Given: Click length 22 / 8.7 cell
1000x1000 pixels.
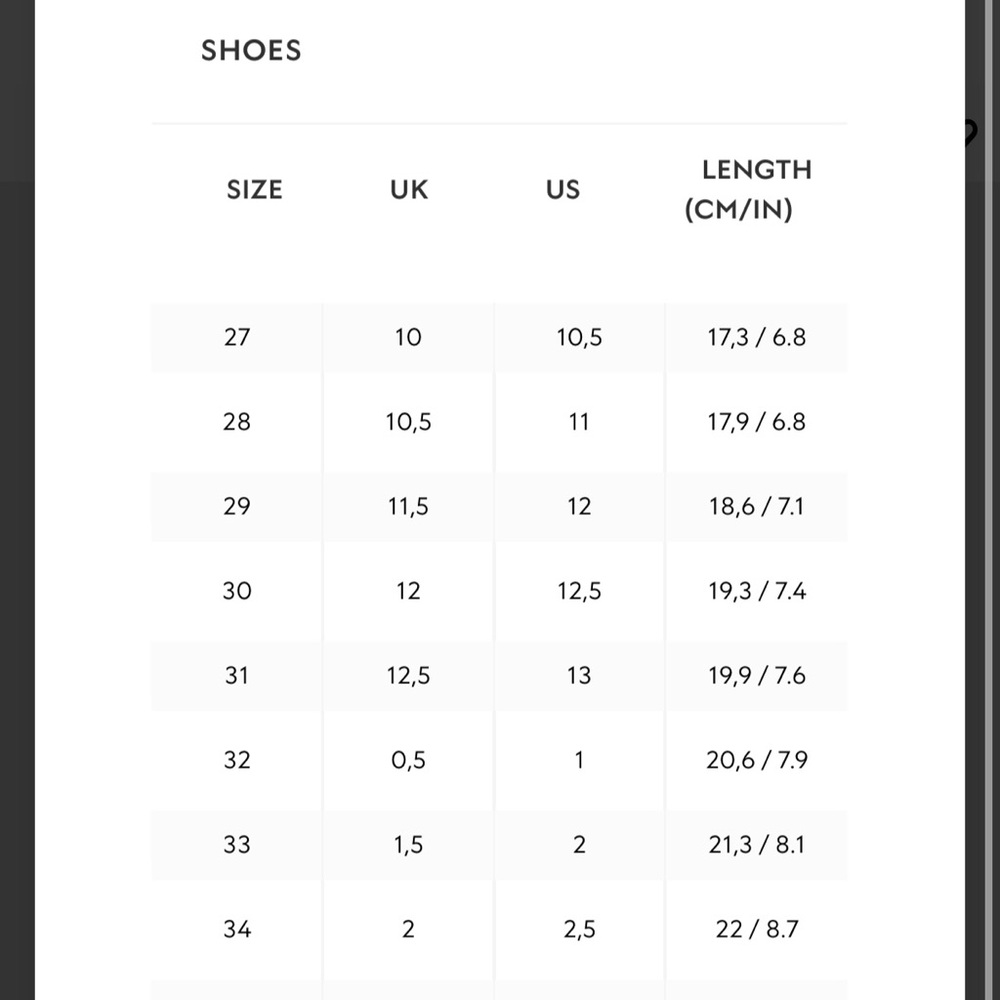Looking at the screenshot, I should pos(756,929).
